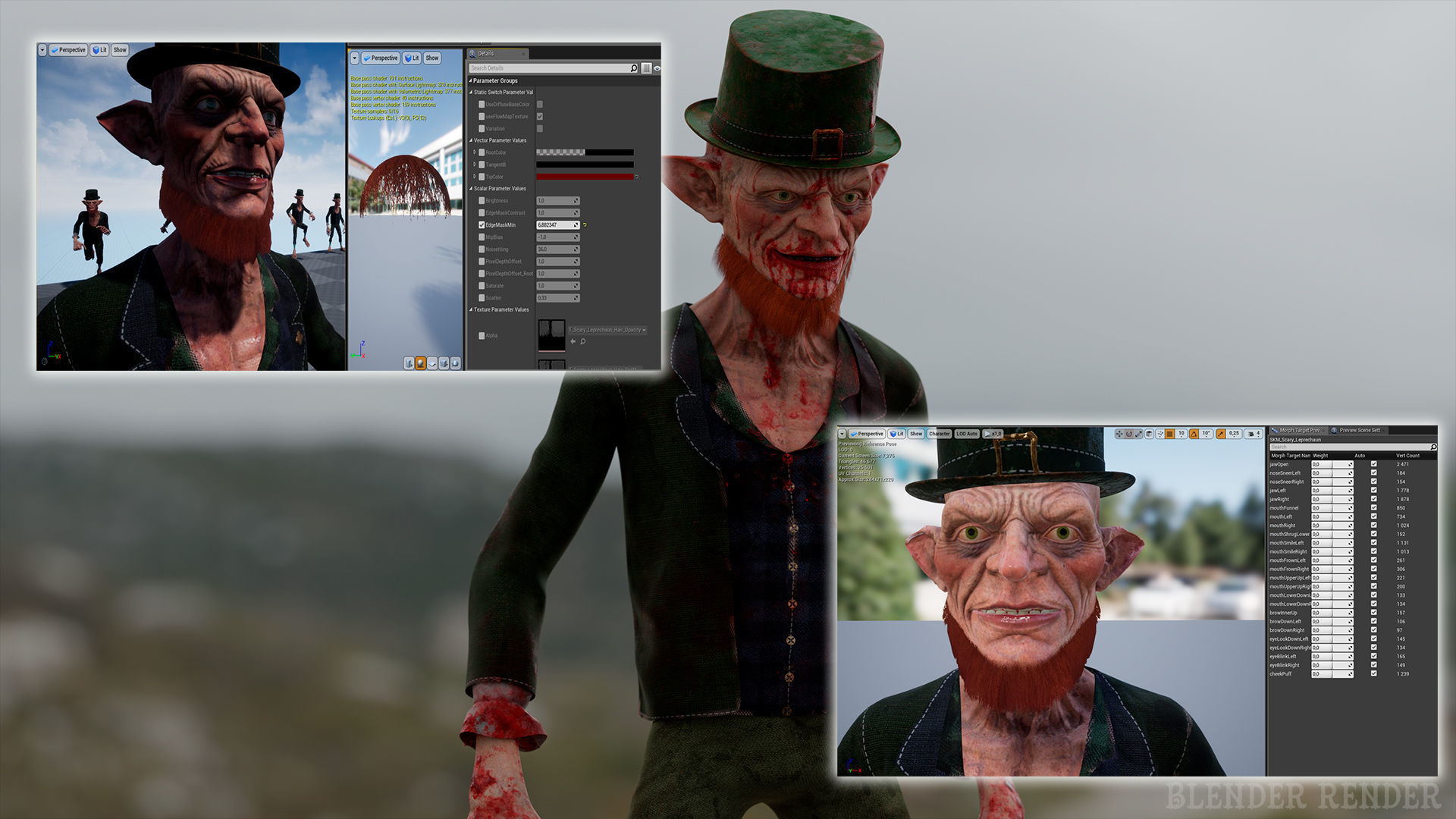The height and width of the screenshot is (819, 1456).
Task: Open the TangentB color swatch
Action: coord(585,165)
